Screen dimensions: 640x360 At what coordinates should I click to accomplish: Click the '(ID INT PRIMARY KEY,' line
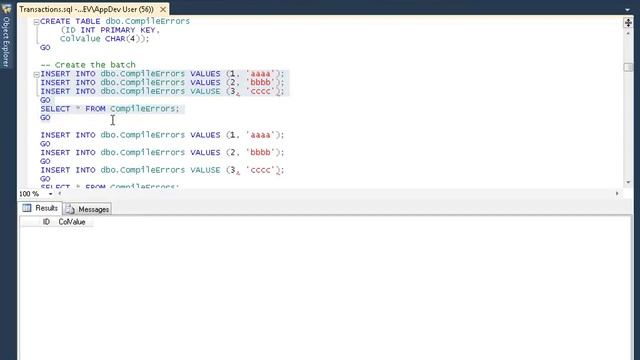click(110, 30)
